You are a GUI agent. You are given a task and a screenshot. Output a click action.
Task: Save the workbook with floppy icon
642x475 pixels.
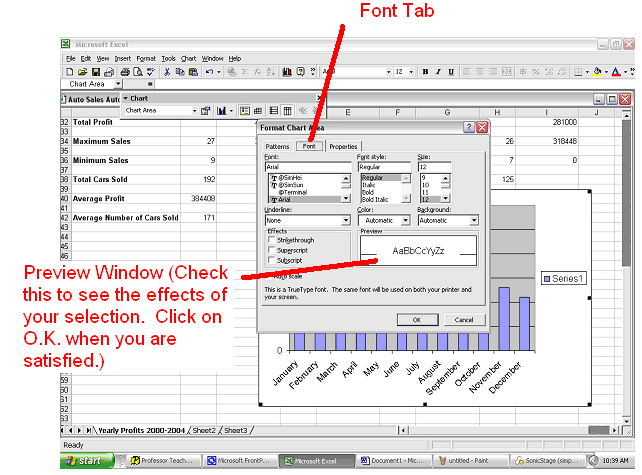tap(96, 72)
